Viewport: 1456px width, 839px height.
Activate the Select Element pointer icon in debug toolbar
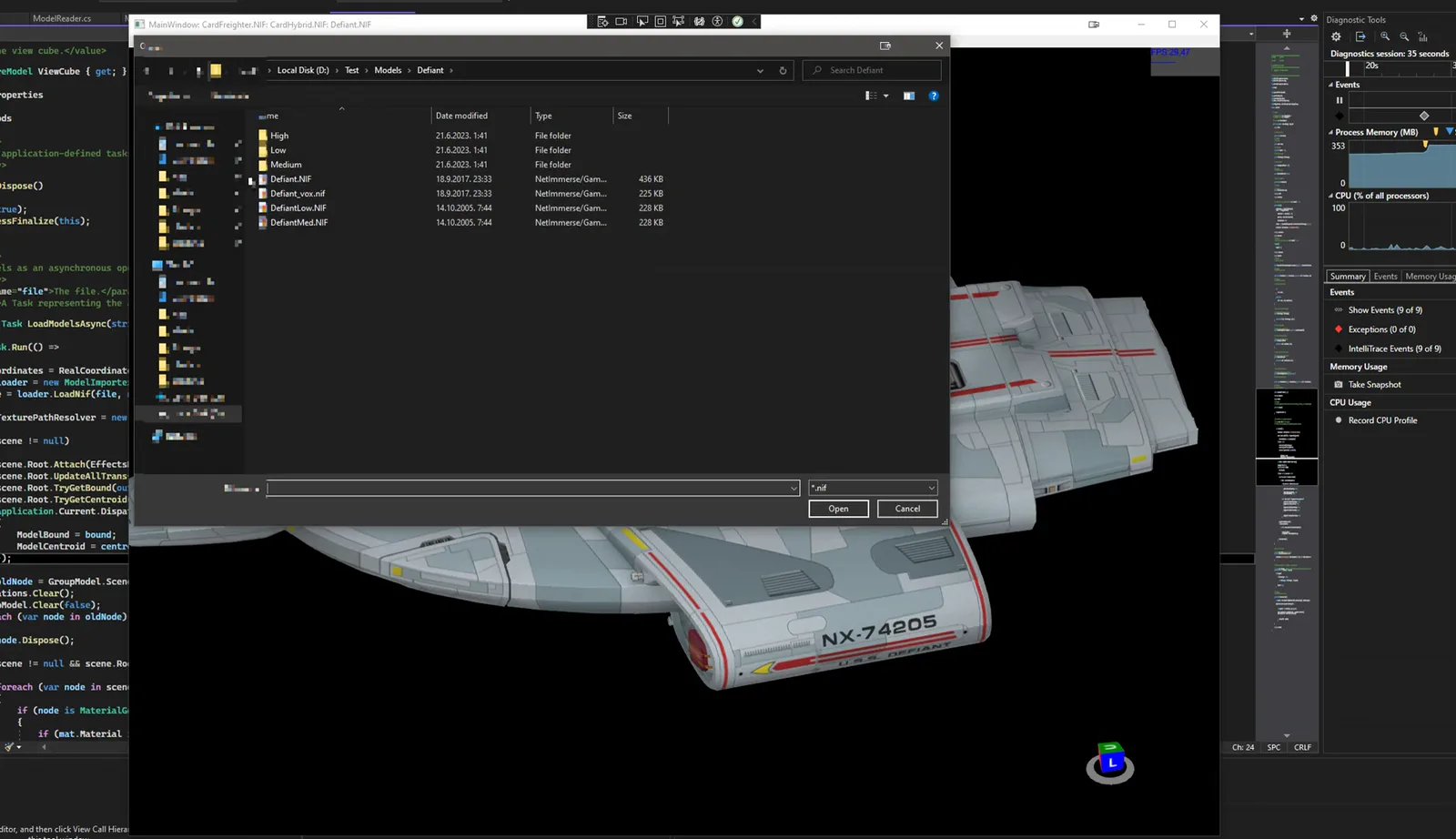point(642,22)
